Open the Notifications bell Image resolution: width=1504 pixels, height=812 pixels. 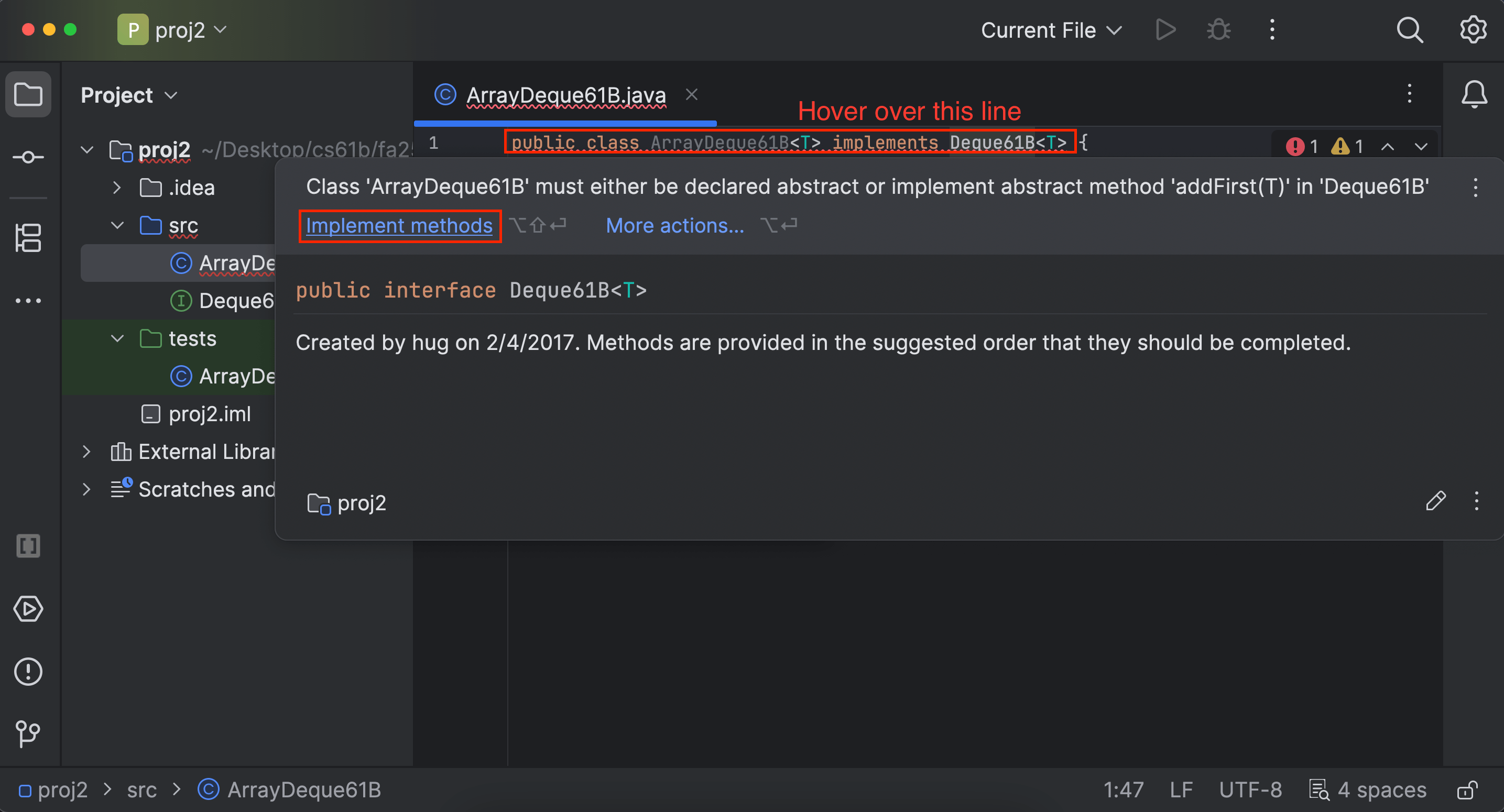point(1475,93)
